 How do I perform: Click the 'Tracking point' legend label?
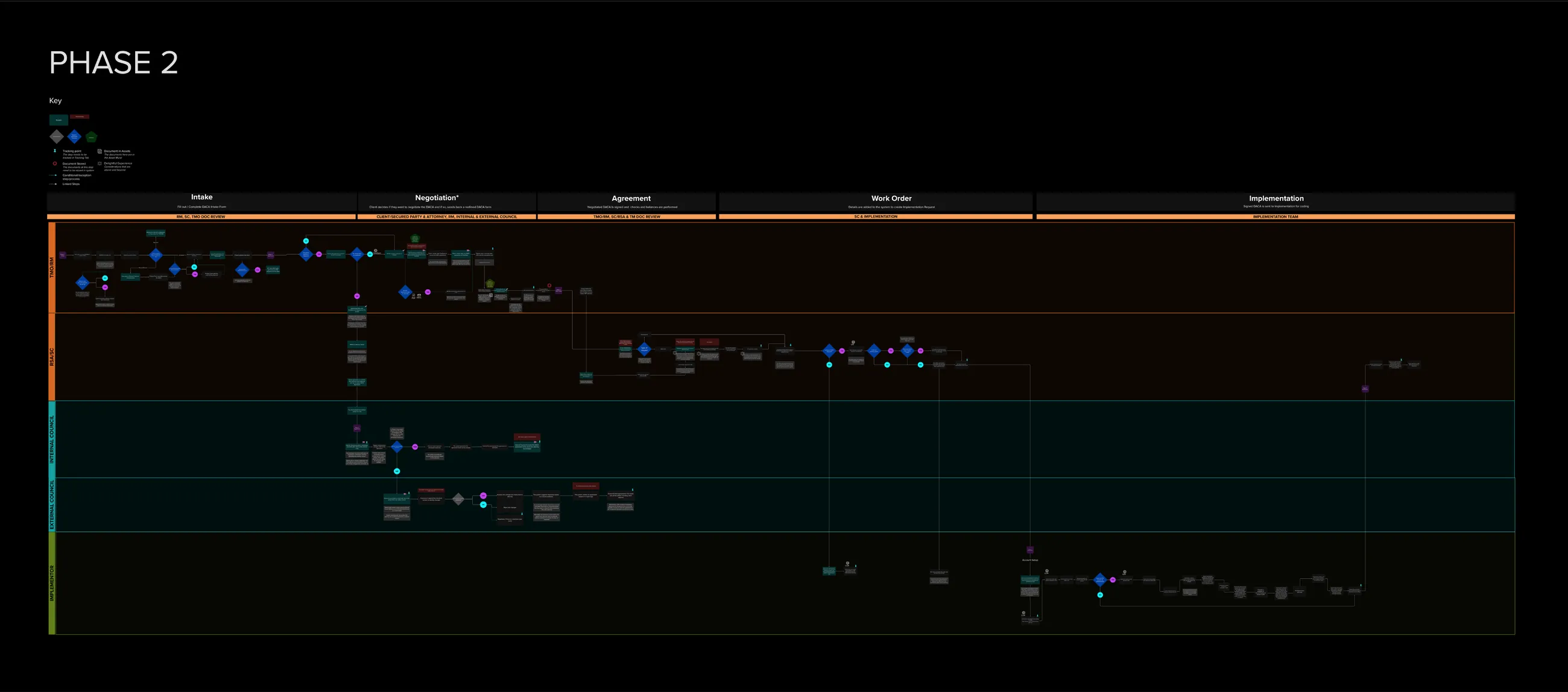pyautogui.click(x=72, y=151)
